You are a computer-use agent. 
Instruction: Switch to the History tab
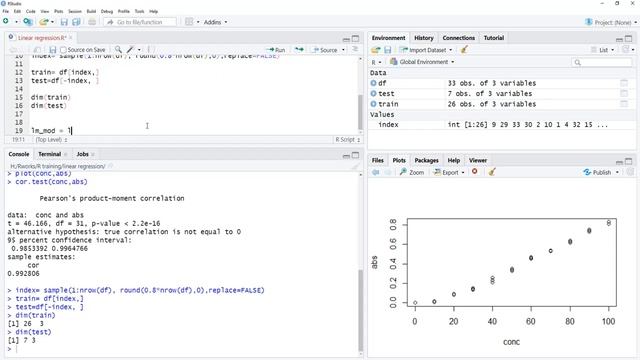(x=424, y=38)
